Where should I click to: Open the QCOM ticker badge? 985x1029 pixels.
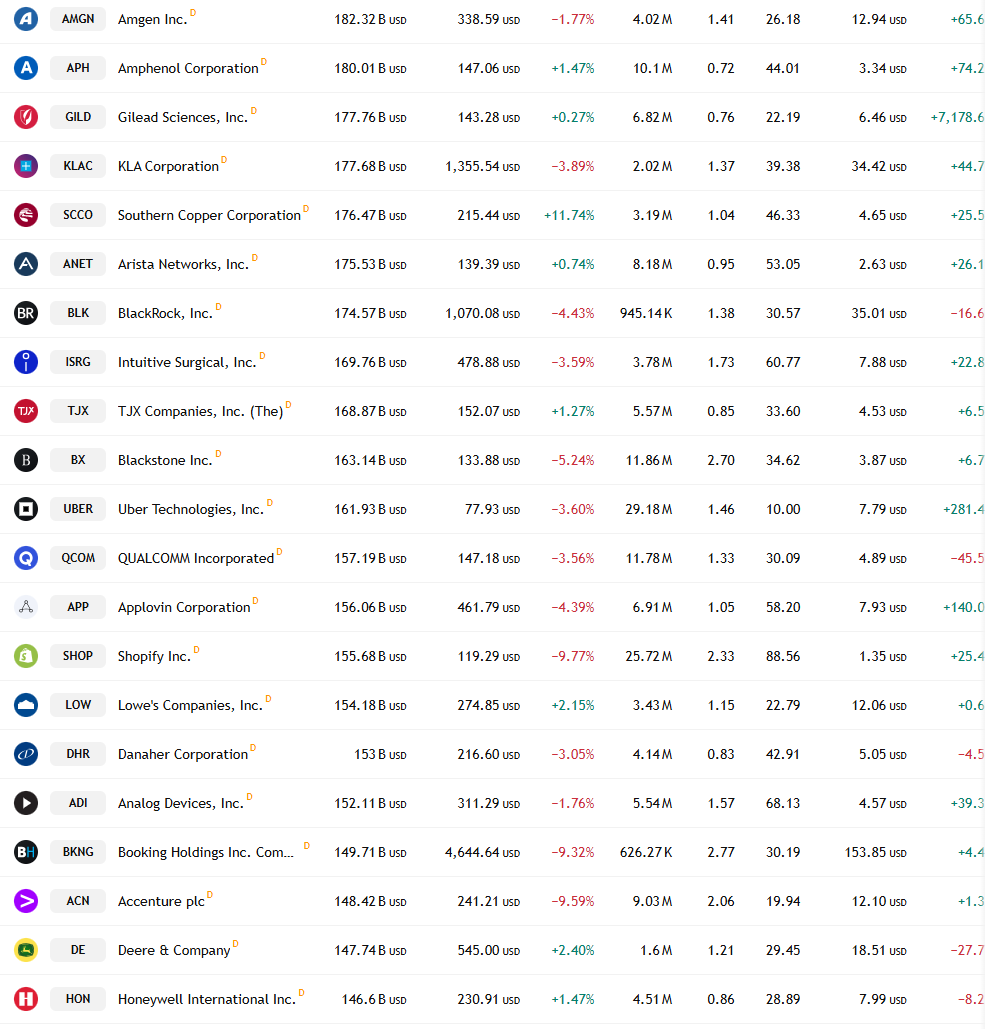click(x=78, y=558)
